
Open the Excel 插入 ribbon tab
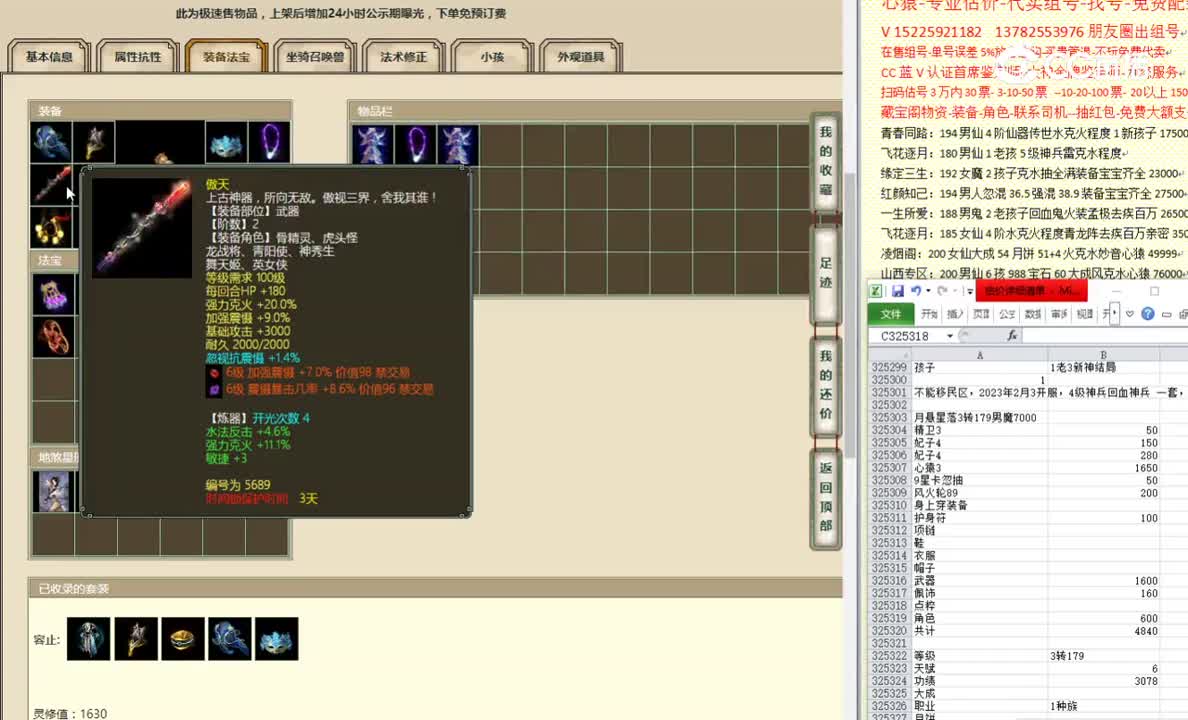tap(955, 314)
